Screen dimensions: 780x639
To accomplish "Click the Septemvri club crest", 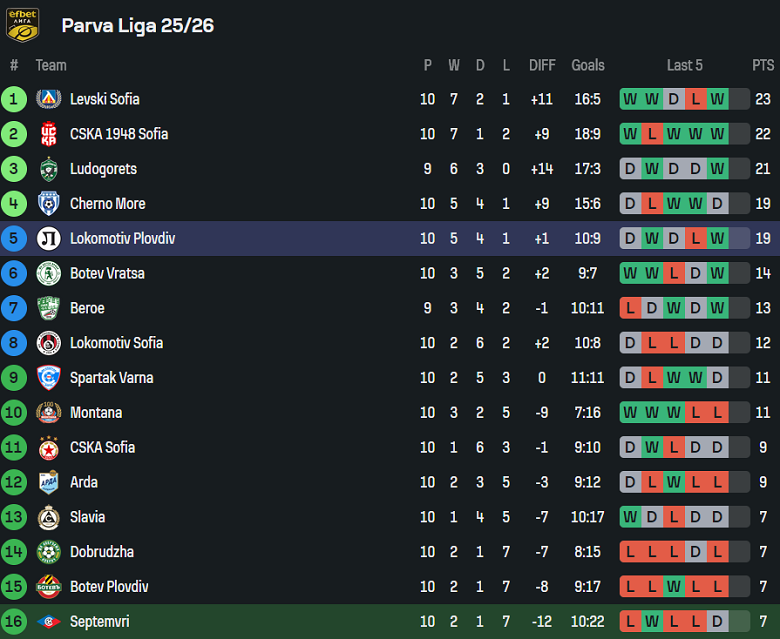I will click(x=48, y=622).
